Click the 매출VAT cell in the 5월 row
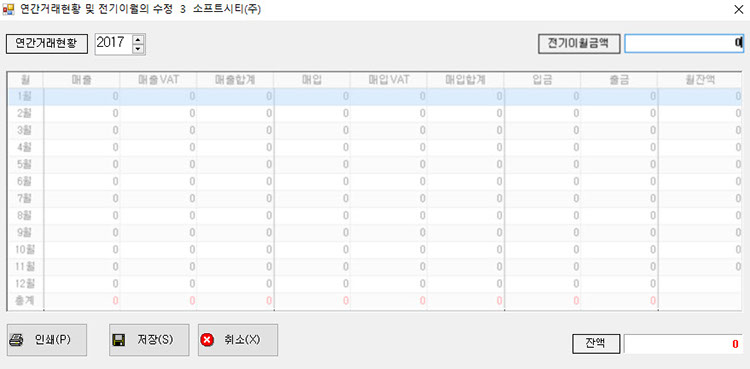 click(158, 164)
